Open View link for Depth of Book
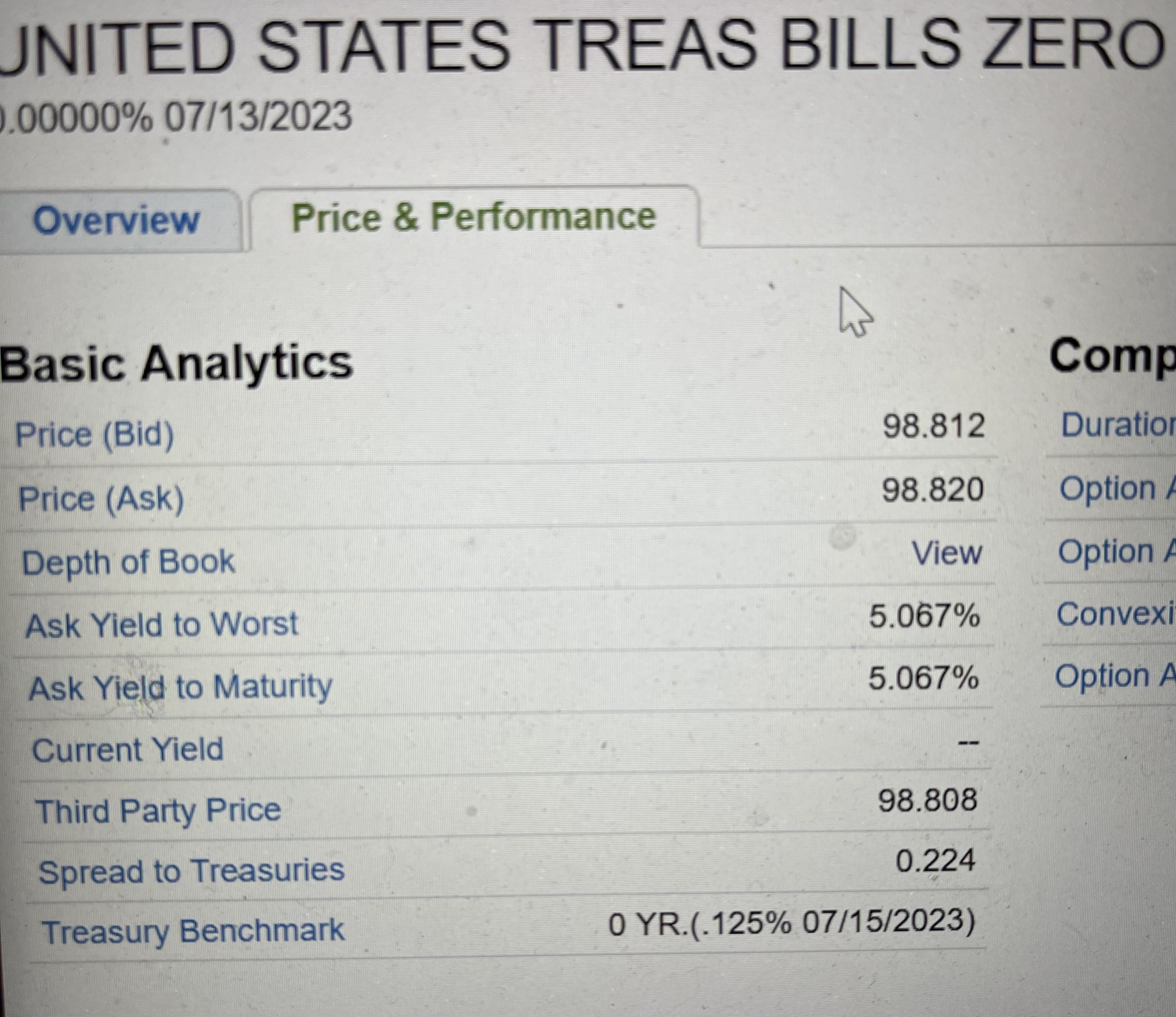The image size is (1176, 1017). click(947, 553)
